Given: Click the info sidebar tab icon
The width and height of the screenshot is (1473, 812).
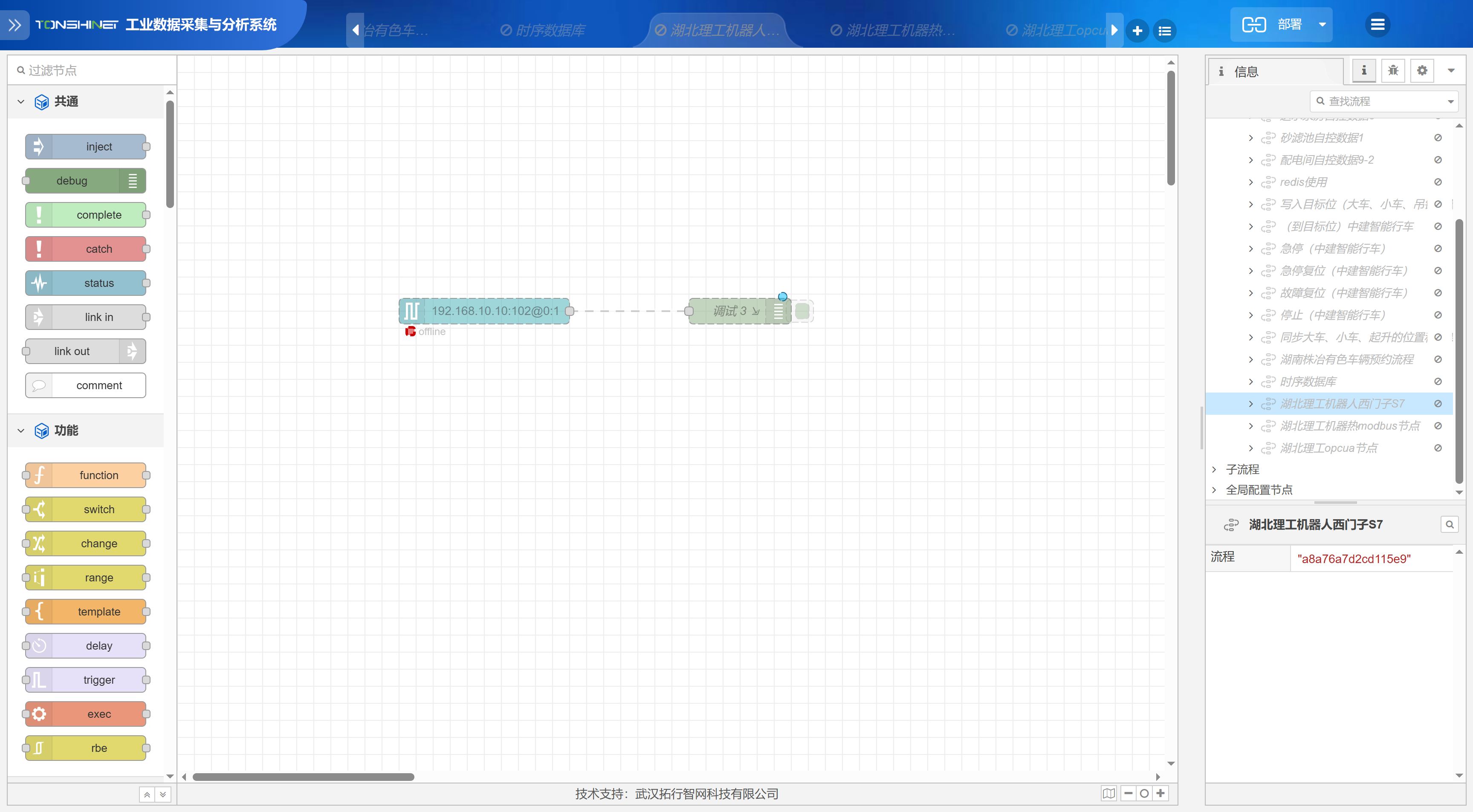Looking at the screenshot, I should (x=1364, y=71).
